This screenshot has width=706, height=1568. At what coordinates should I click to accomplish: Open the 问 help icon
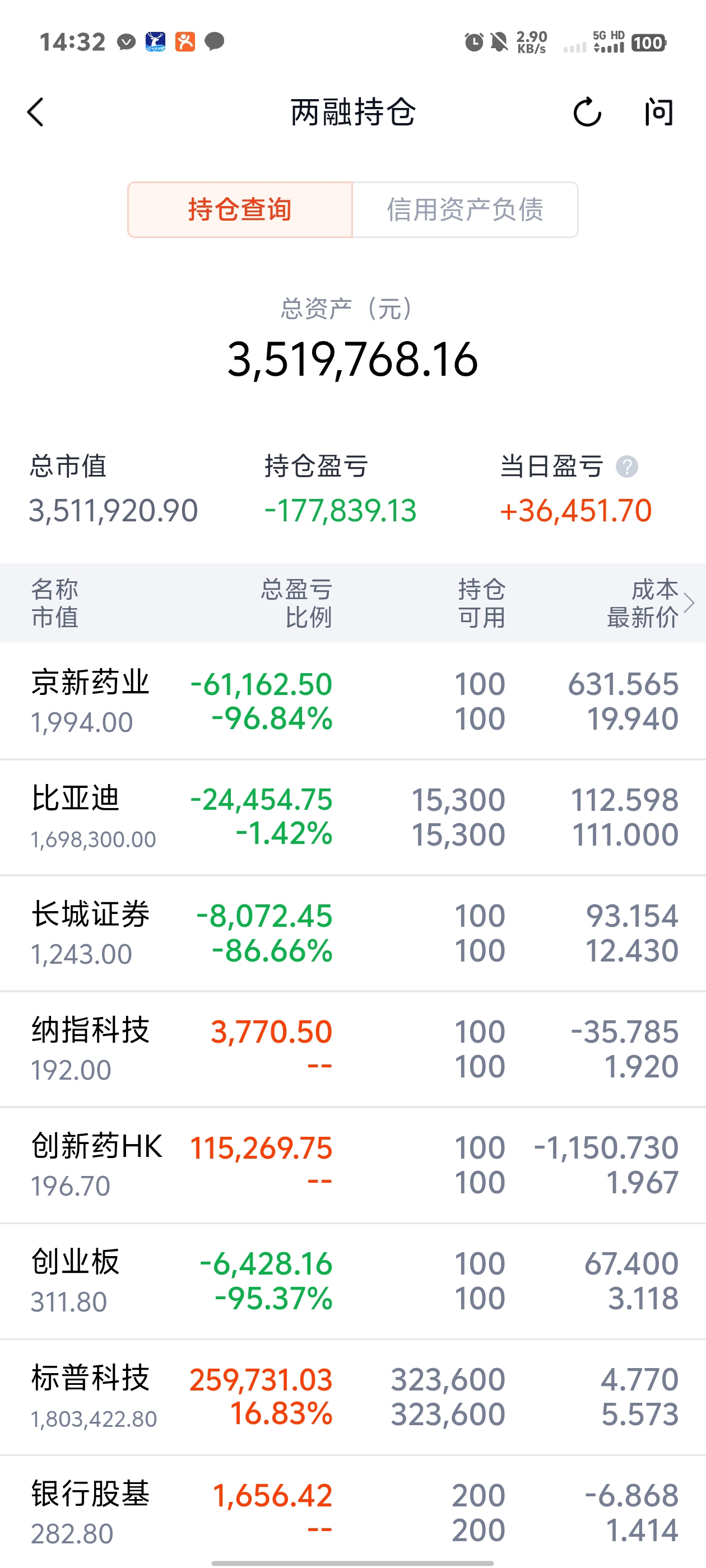(659, 113)
